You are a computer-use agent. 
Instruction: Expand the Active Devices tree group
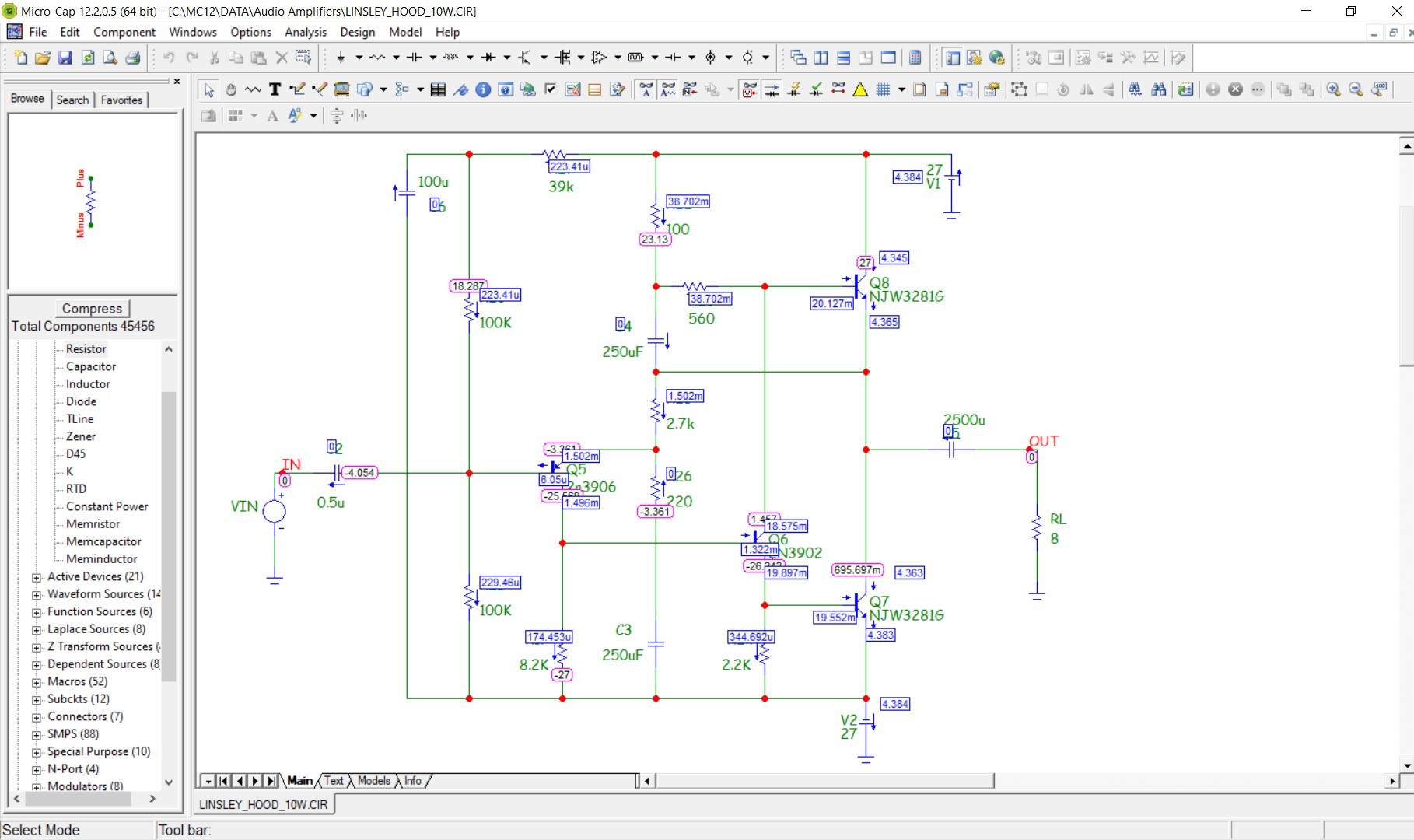tap(37, 577)
